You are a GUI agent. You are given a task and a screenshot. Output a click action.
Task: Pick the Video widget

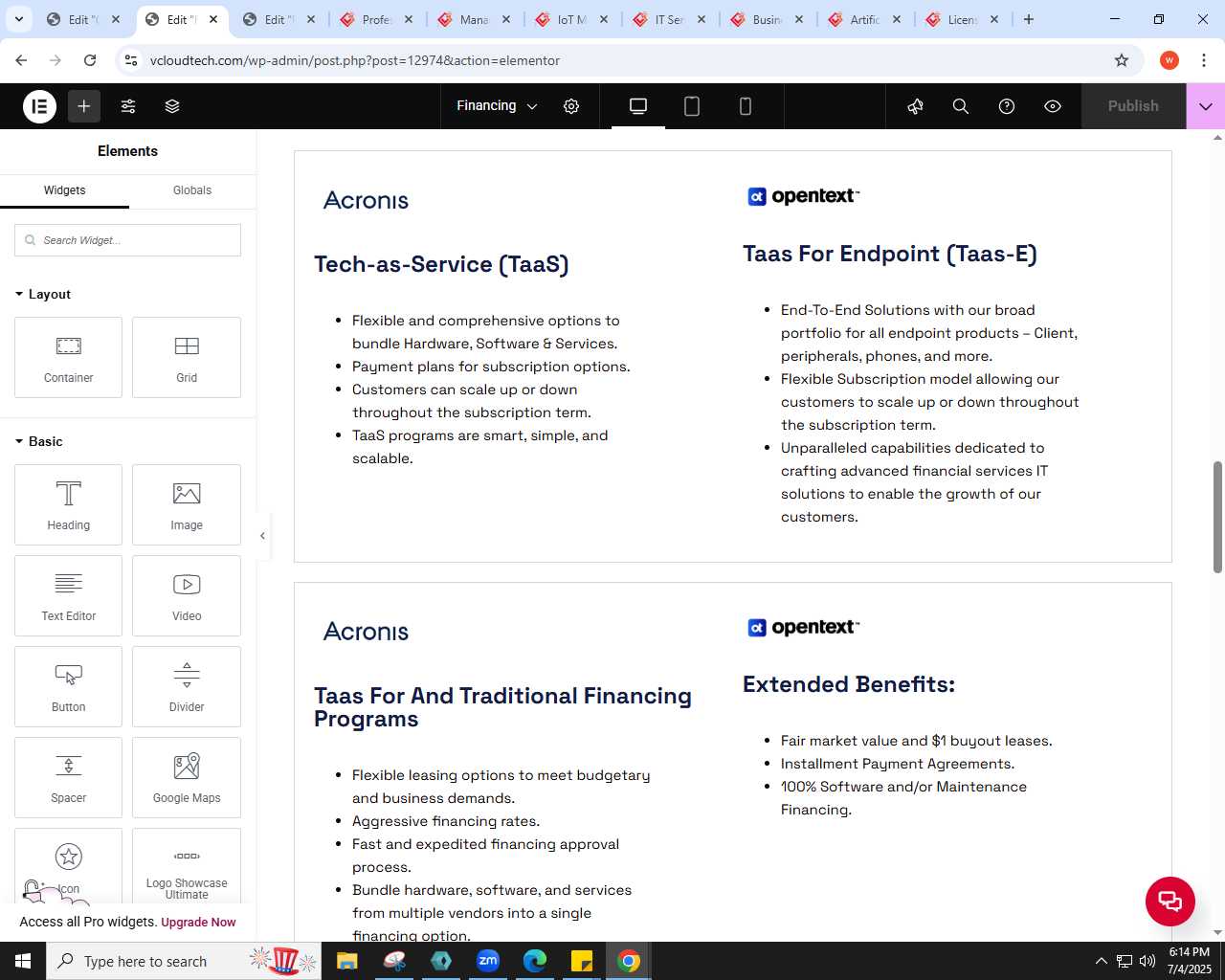click(x=187, y=595)
